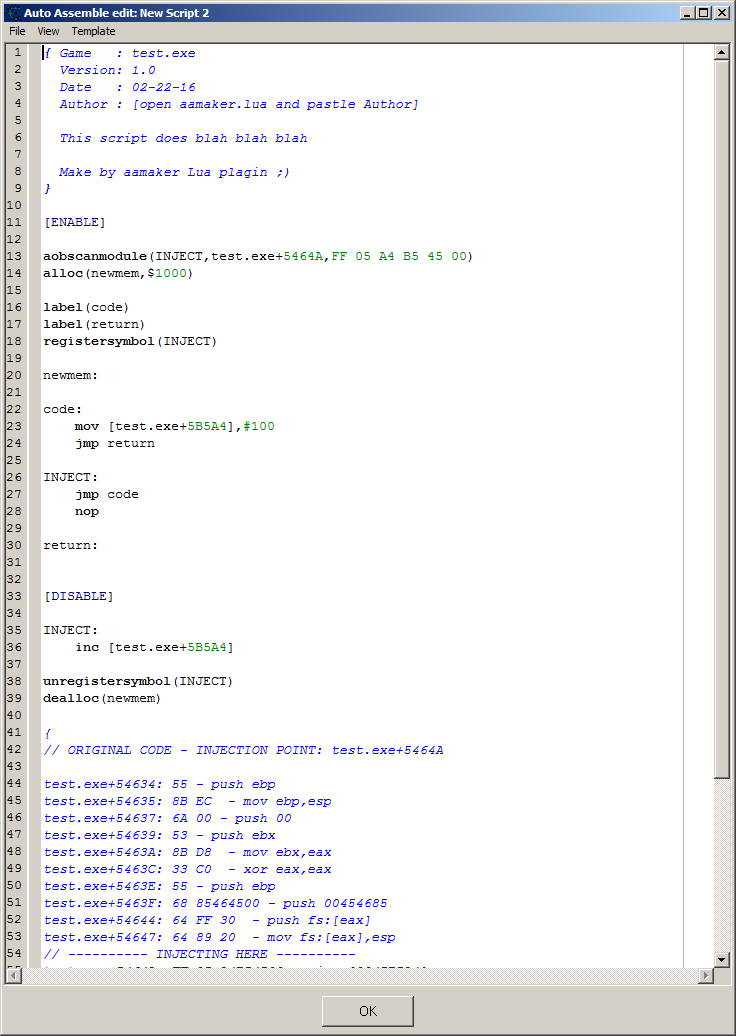
Task: Open the View menu
Action: pyautogui.click(x=48, y=31)
